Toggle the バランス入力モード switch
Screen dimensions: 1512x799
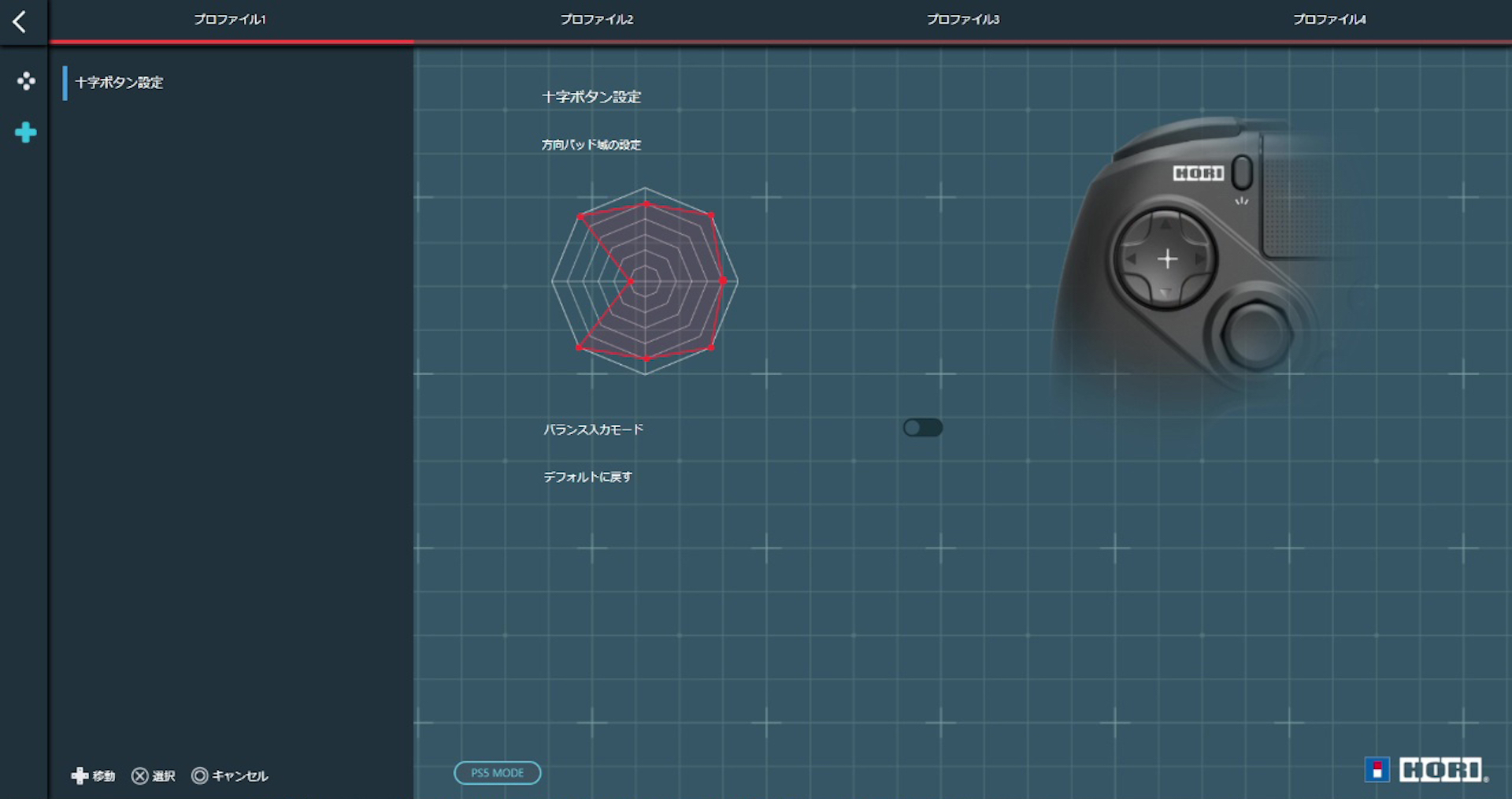pyautogui.click(x=923, y=428)
